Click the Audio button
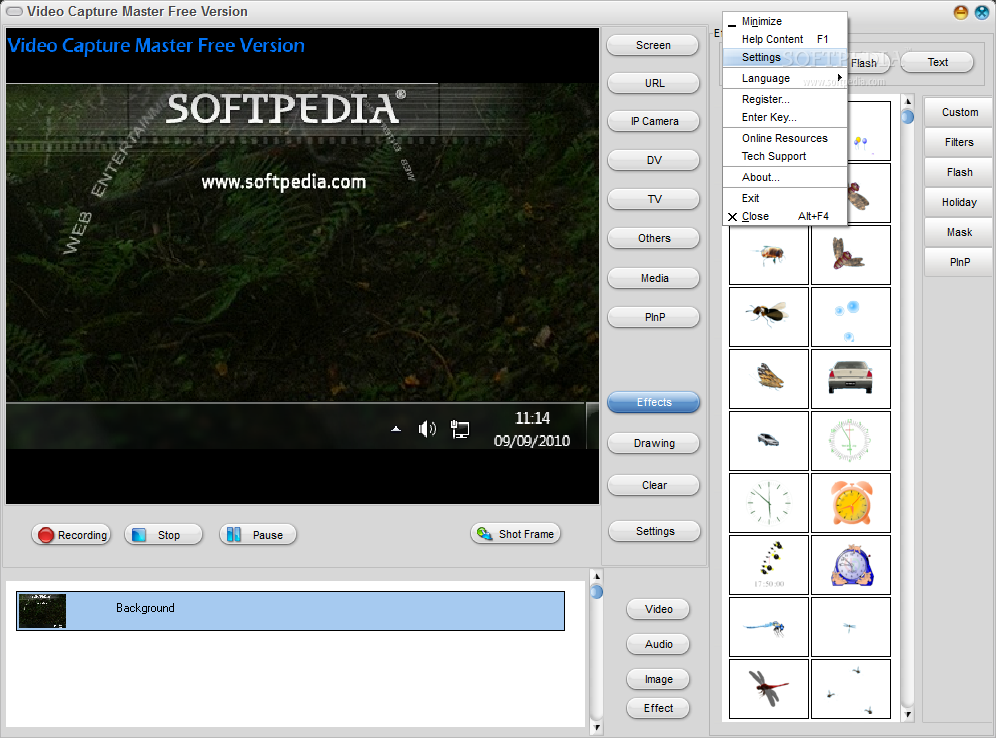This screenshot has height=738, width=996. tap(658, 644)
